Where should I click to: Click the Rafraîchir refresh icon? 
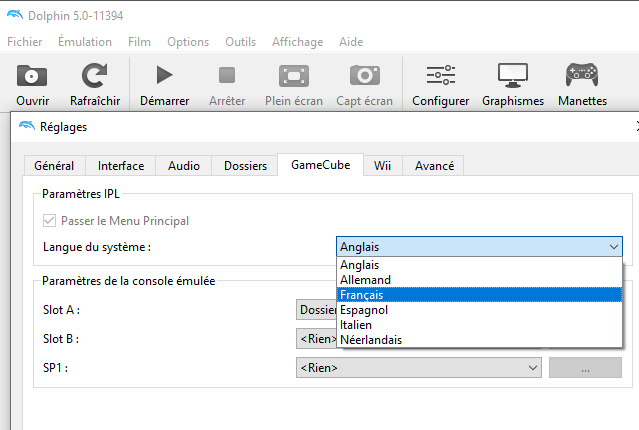pyautogui.click(x=95, y=75)
